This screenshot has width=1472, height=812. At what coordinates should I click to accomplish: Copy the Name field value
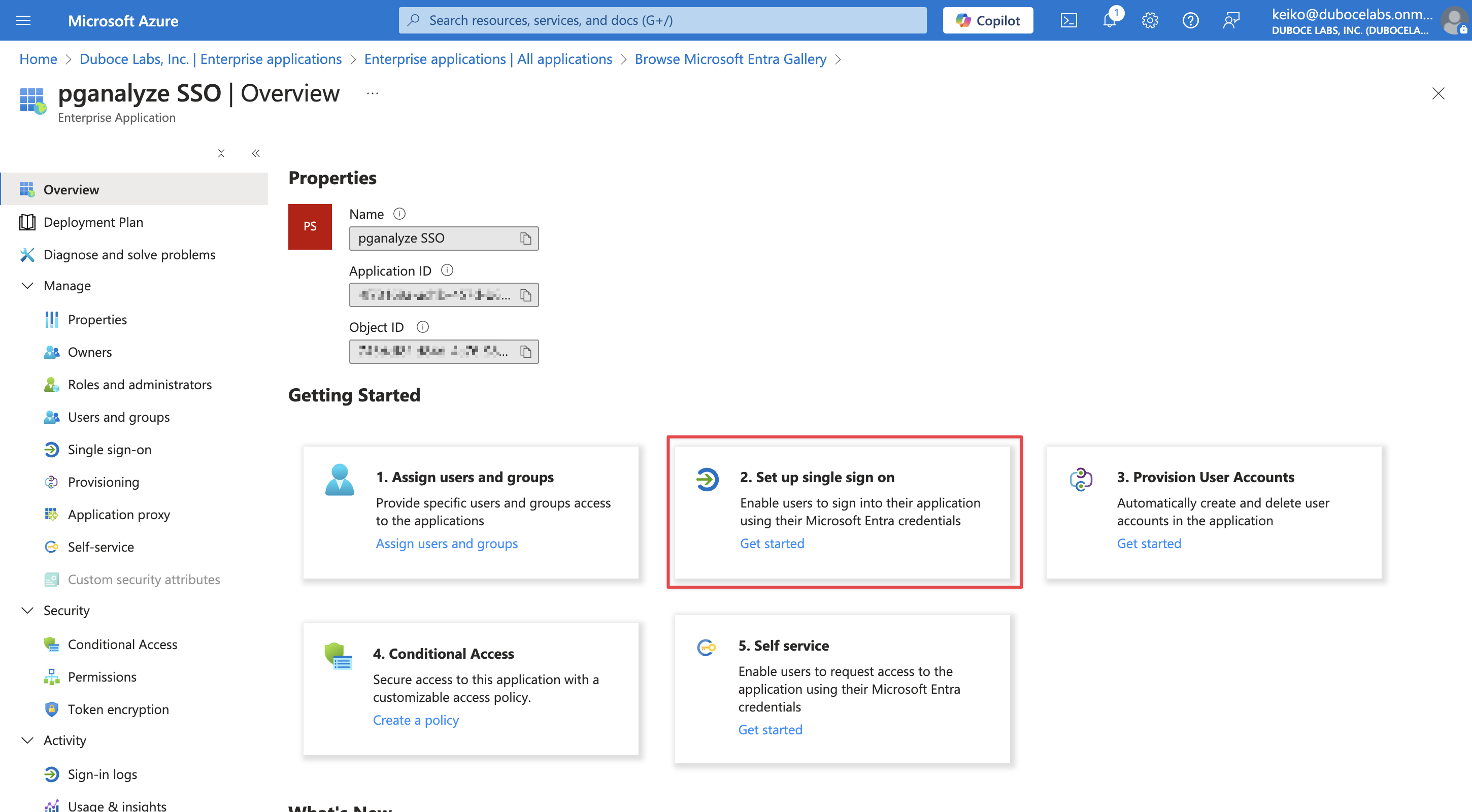pos(526,239)
